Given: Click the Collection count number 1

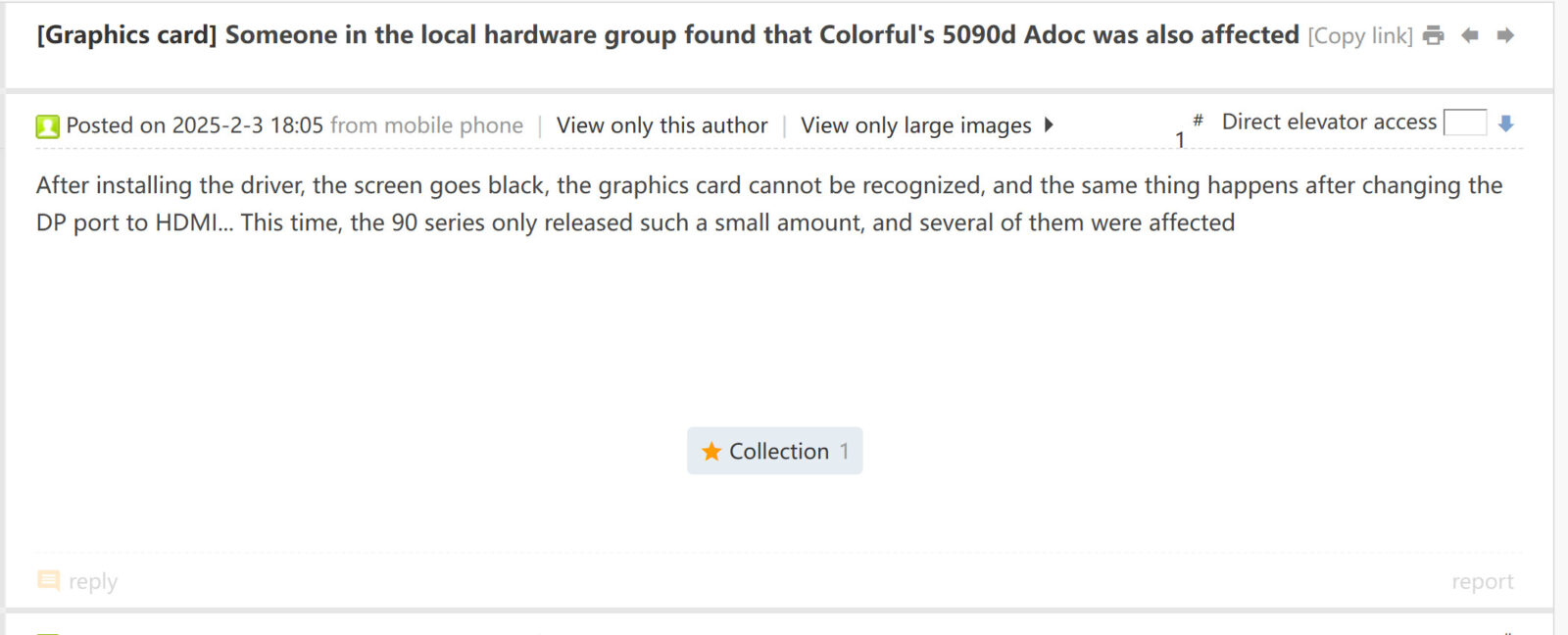Looking at the screenshot, I should click(844, 452).
